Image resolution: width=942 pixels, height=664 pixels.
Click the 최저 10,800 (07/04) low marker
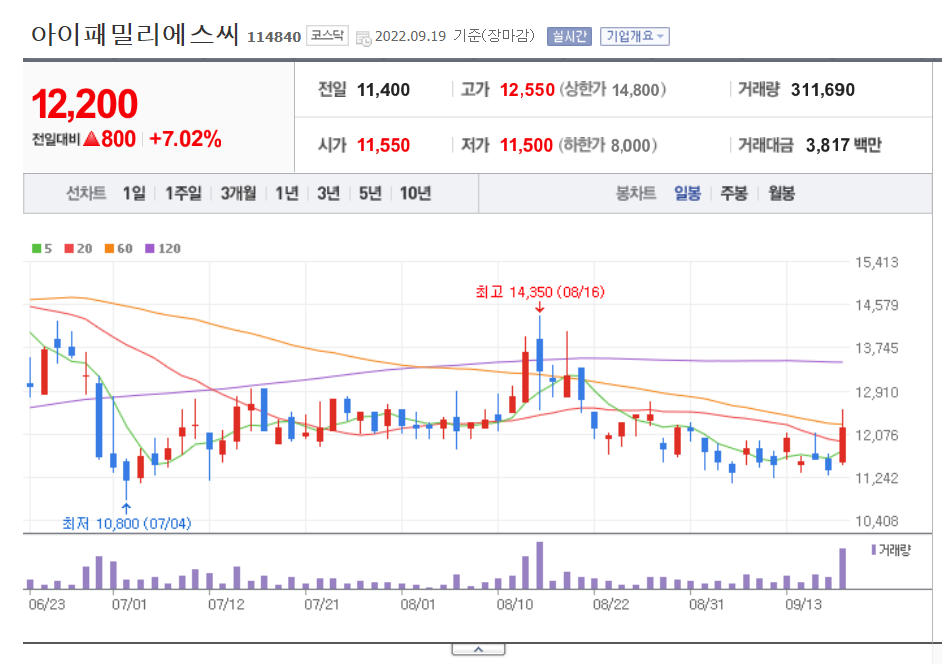pos(127,524)
